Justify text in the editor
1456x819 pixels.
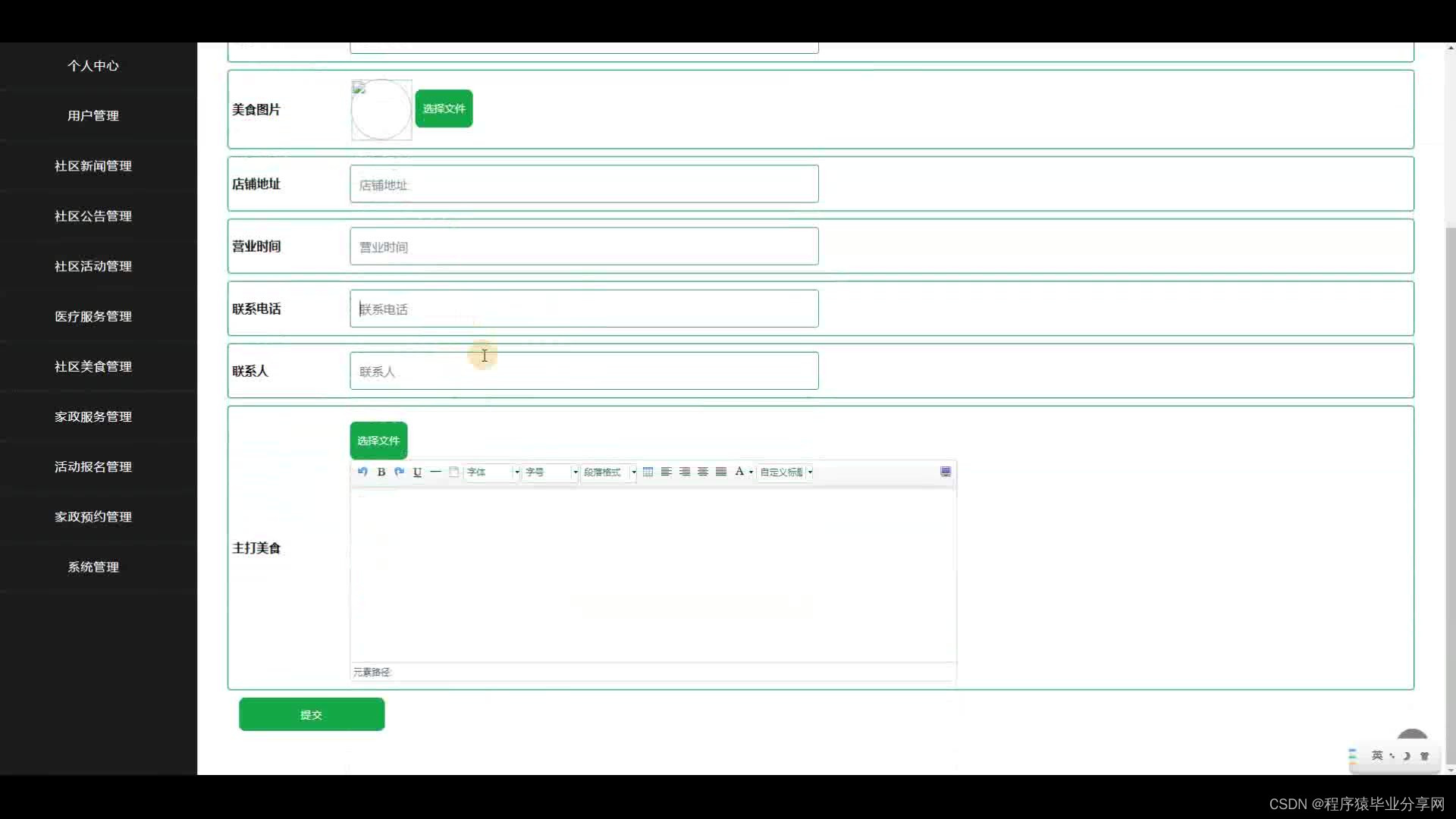[721, 472]
